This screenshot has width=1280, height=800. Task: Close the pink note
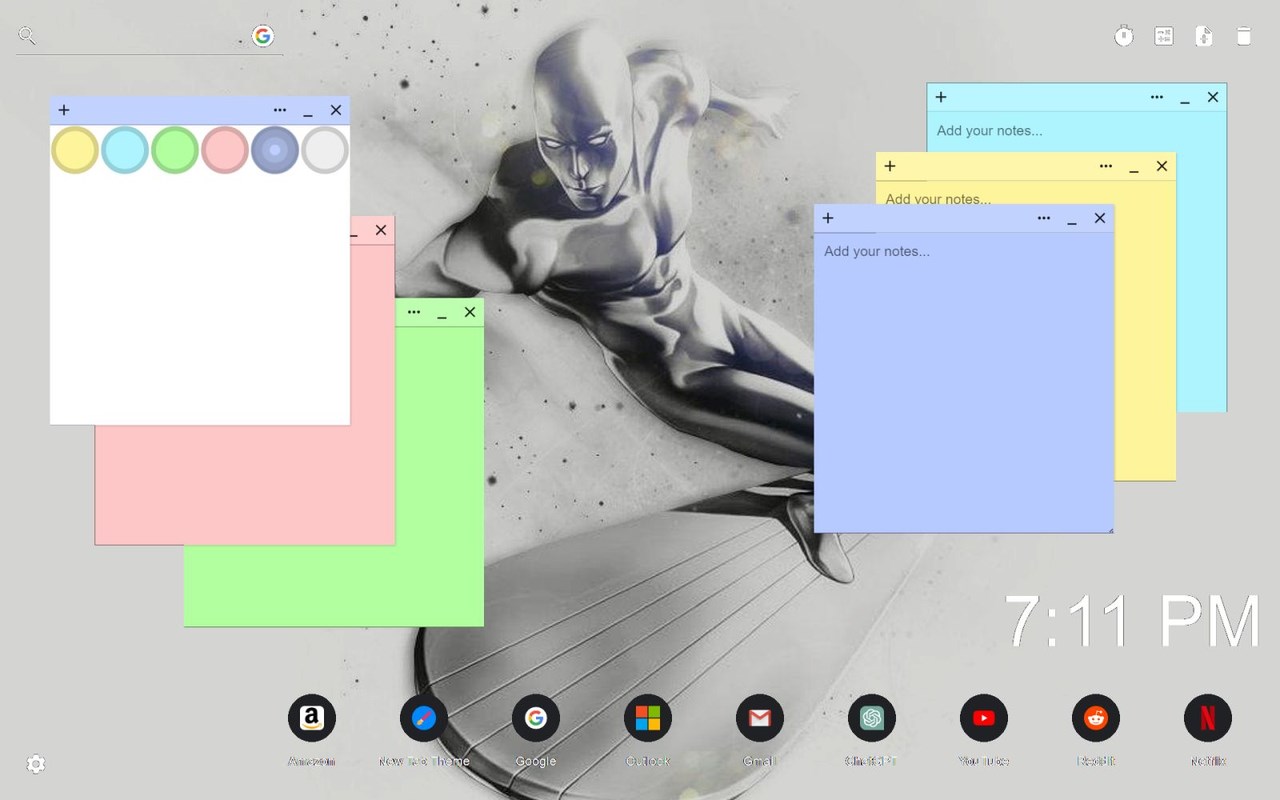click(x=381, y=230)
